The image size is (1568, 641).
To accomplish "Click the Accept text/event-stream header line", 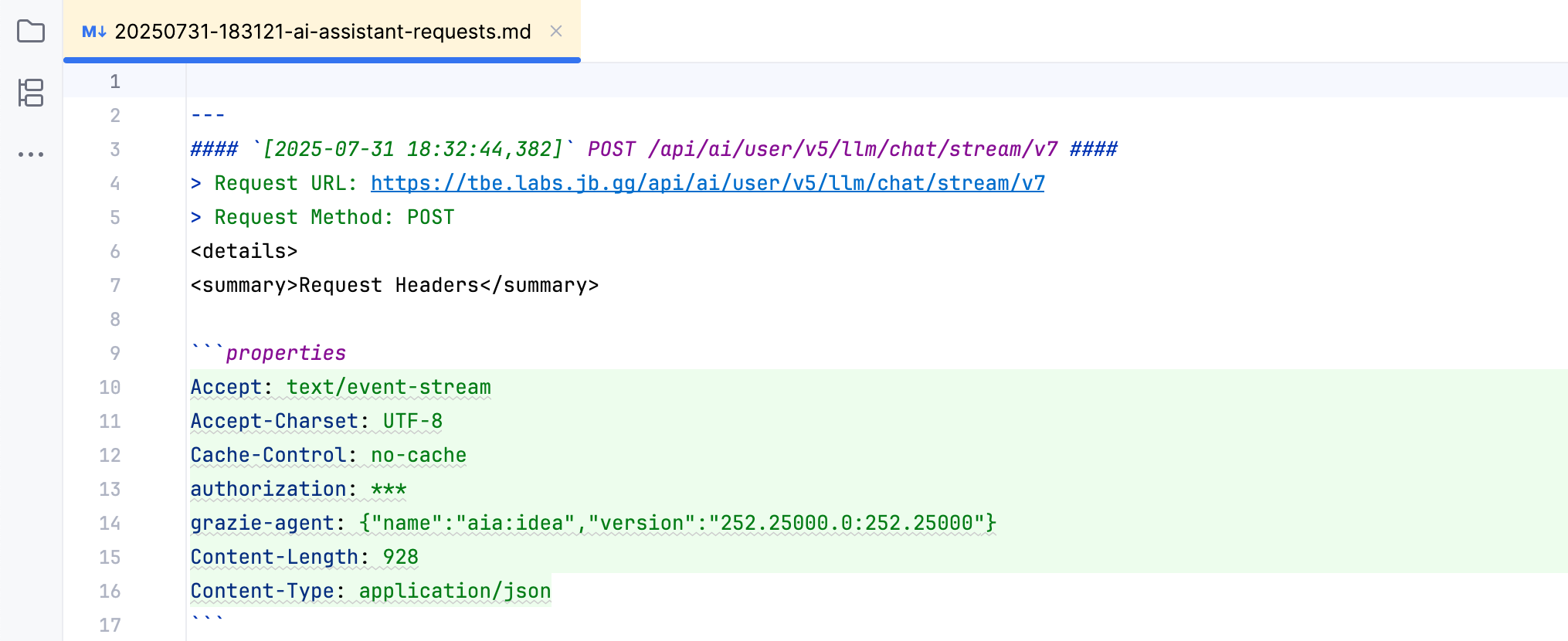I will [x=341, y=387].
